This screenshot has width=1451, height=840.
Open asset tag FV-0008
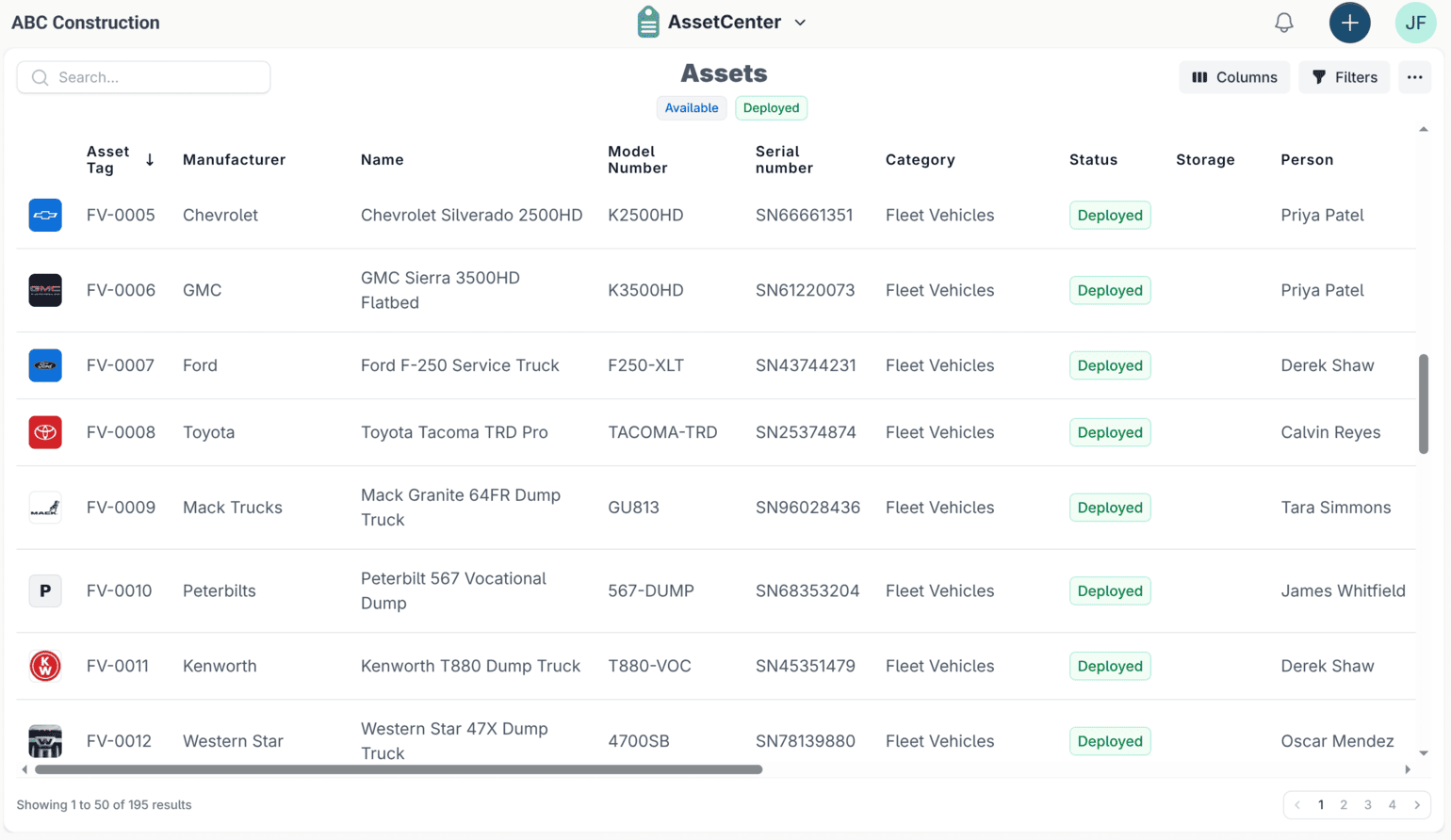[121, 432]
